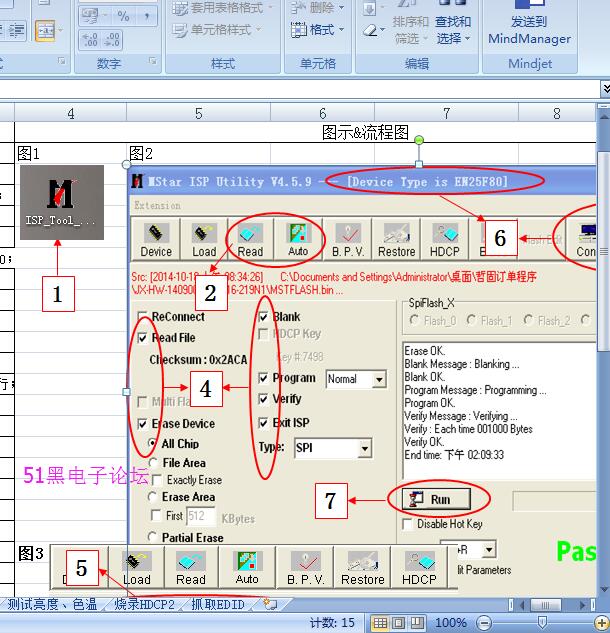
Task: Click the zoom slider thumb in the status bar
Action: click(x=543, y=622)
